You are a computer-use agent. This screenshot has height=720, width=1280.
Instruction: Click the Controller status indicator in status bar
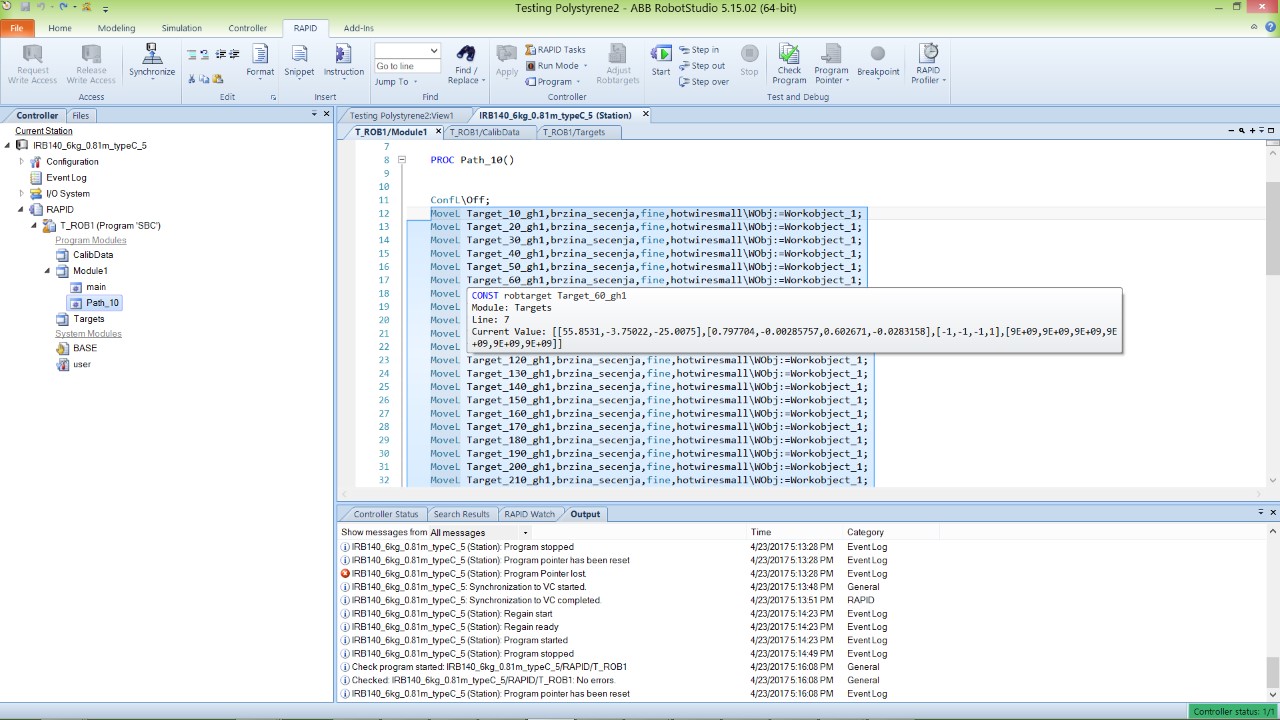pos(1234,712)
